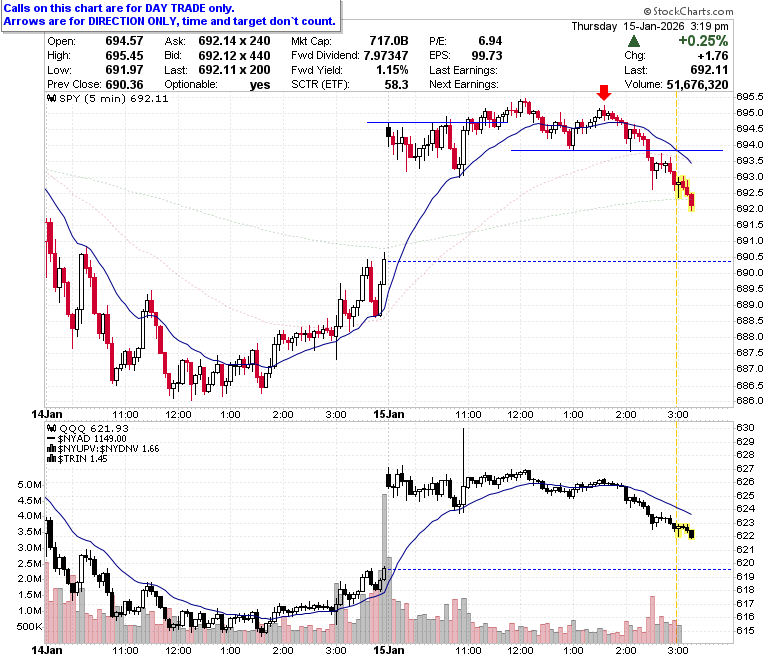Click the tall gray volume bar at the 15Jan open
780x659 pixels.
pos(384,568)
